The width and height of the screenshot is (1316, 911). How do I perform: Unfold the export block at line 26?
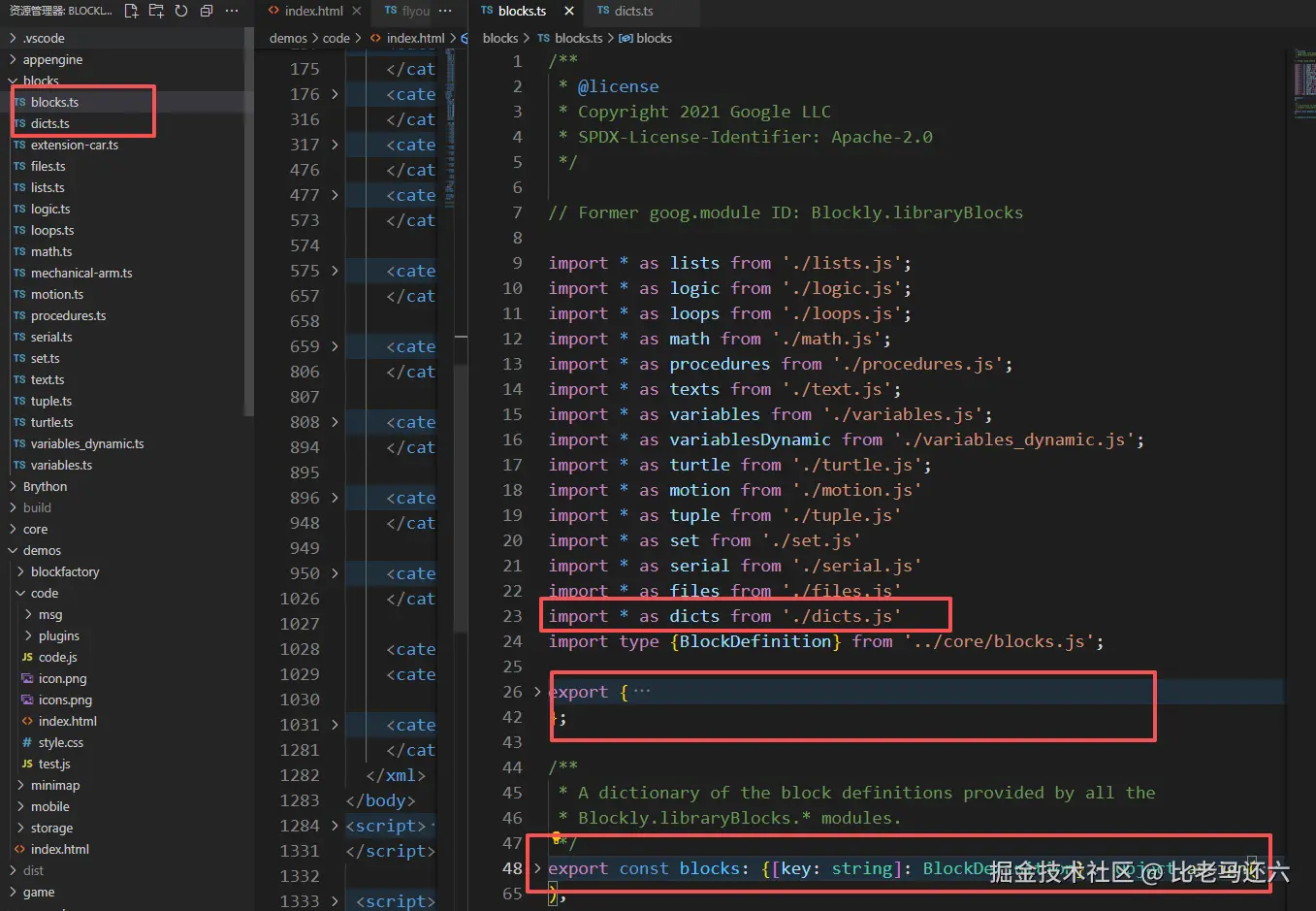pos(537,692)
